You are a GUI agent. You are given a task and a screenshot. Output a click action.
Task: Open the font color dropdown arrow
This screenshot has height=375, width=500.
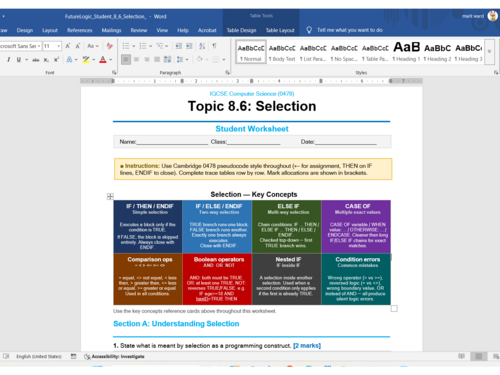111,60
